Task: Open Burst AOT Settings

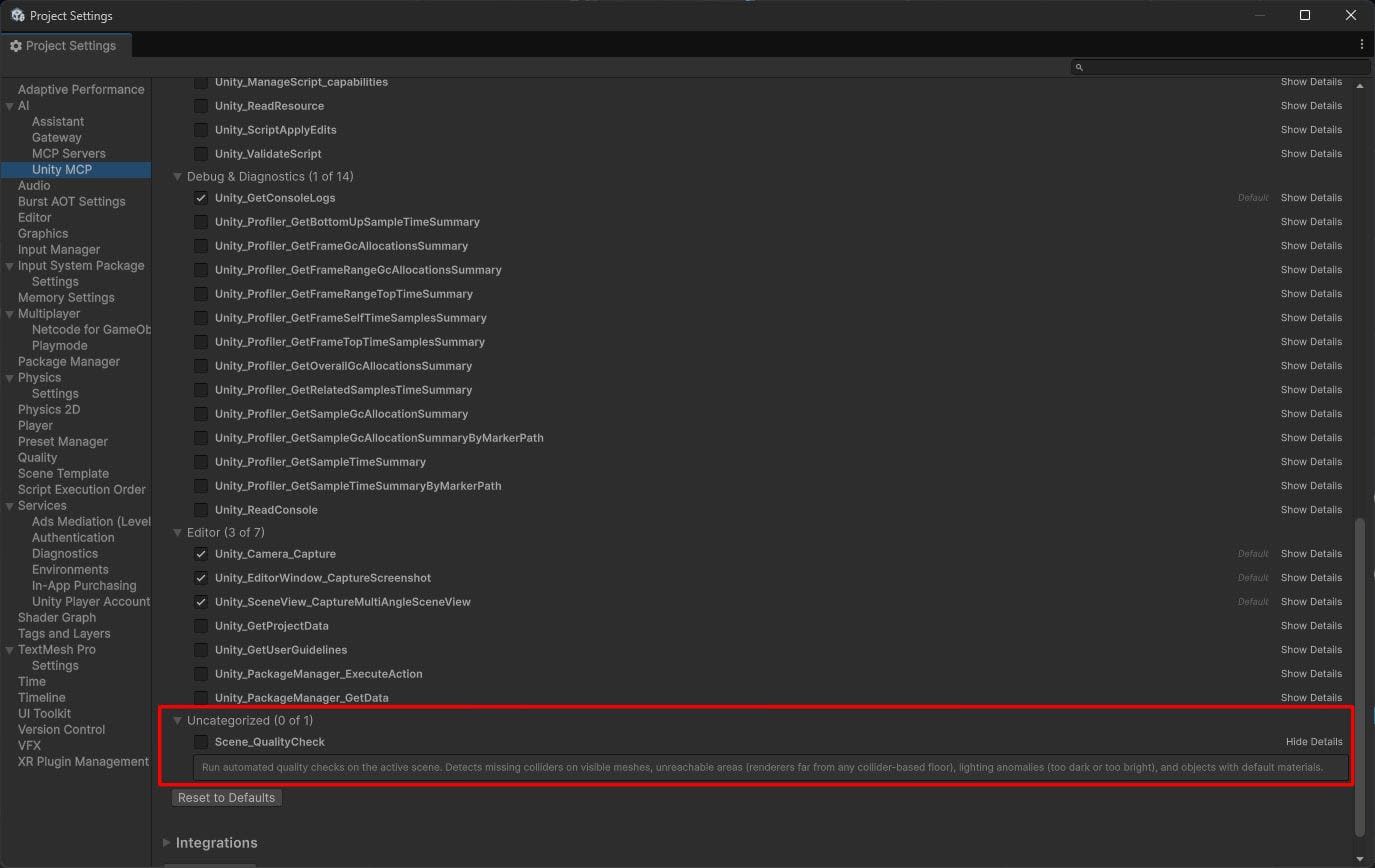Action: coord(72,202)
